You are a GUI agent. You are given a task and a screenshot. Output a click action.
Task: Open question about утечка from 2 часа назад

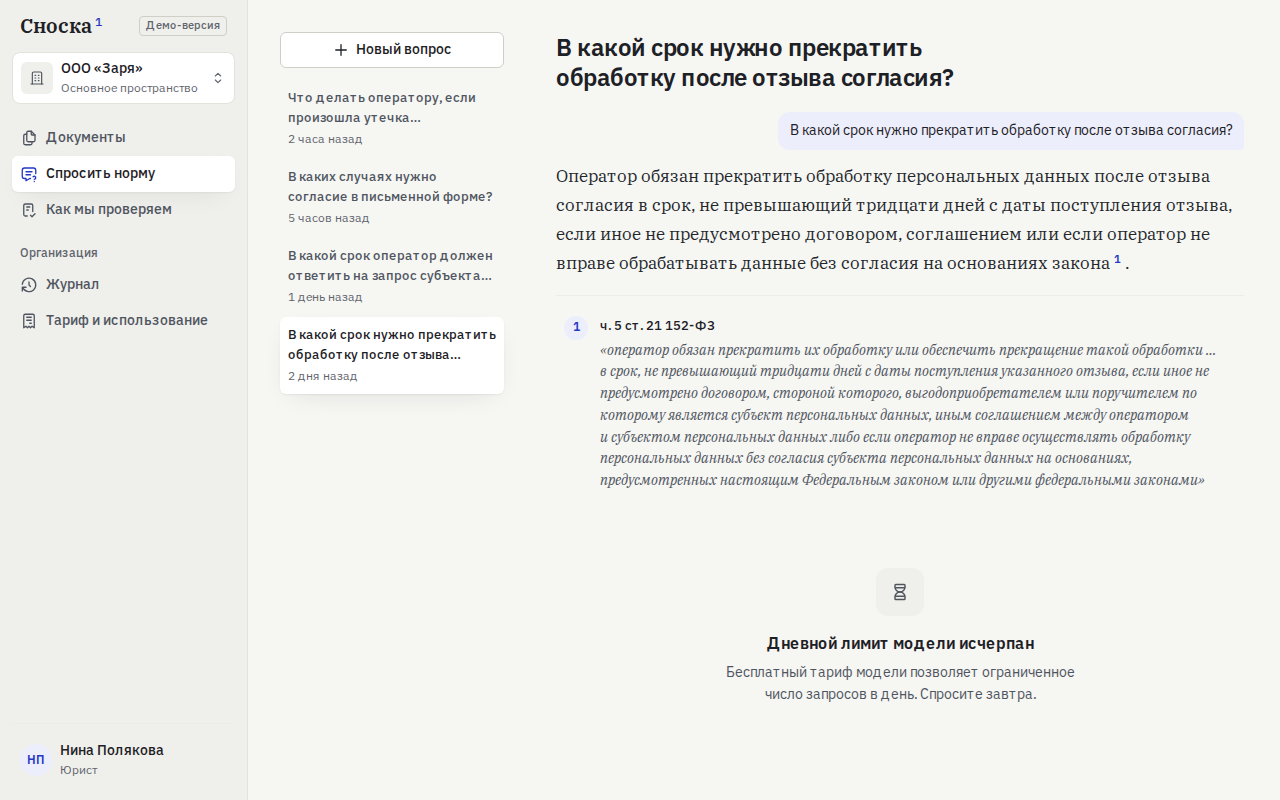coord(392,118)
